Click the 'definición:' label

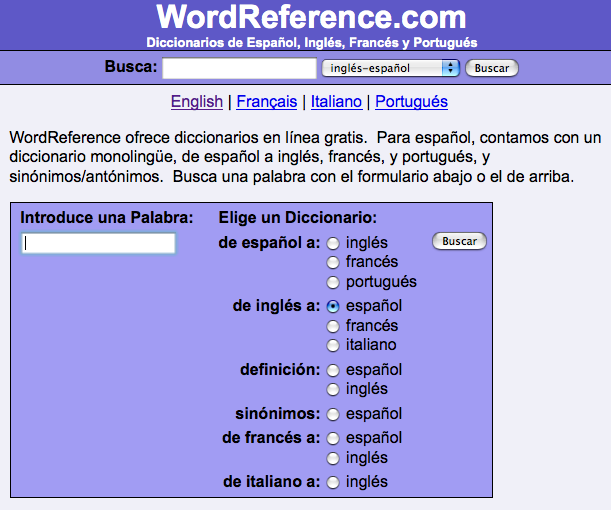[x=280, y=369]
